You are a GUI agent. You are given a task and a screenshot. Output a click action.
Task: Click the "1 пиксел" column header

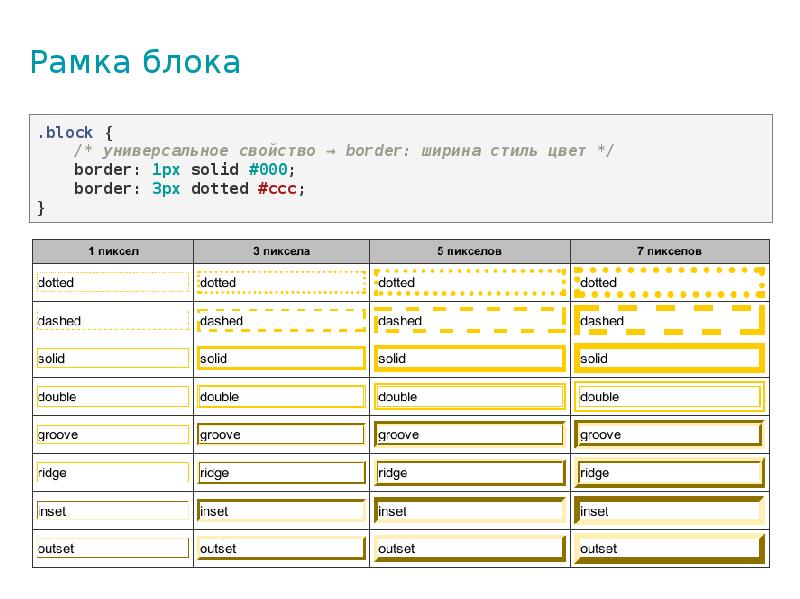113,251
